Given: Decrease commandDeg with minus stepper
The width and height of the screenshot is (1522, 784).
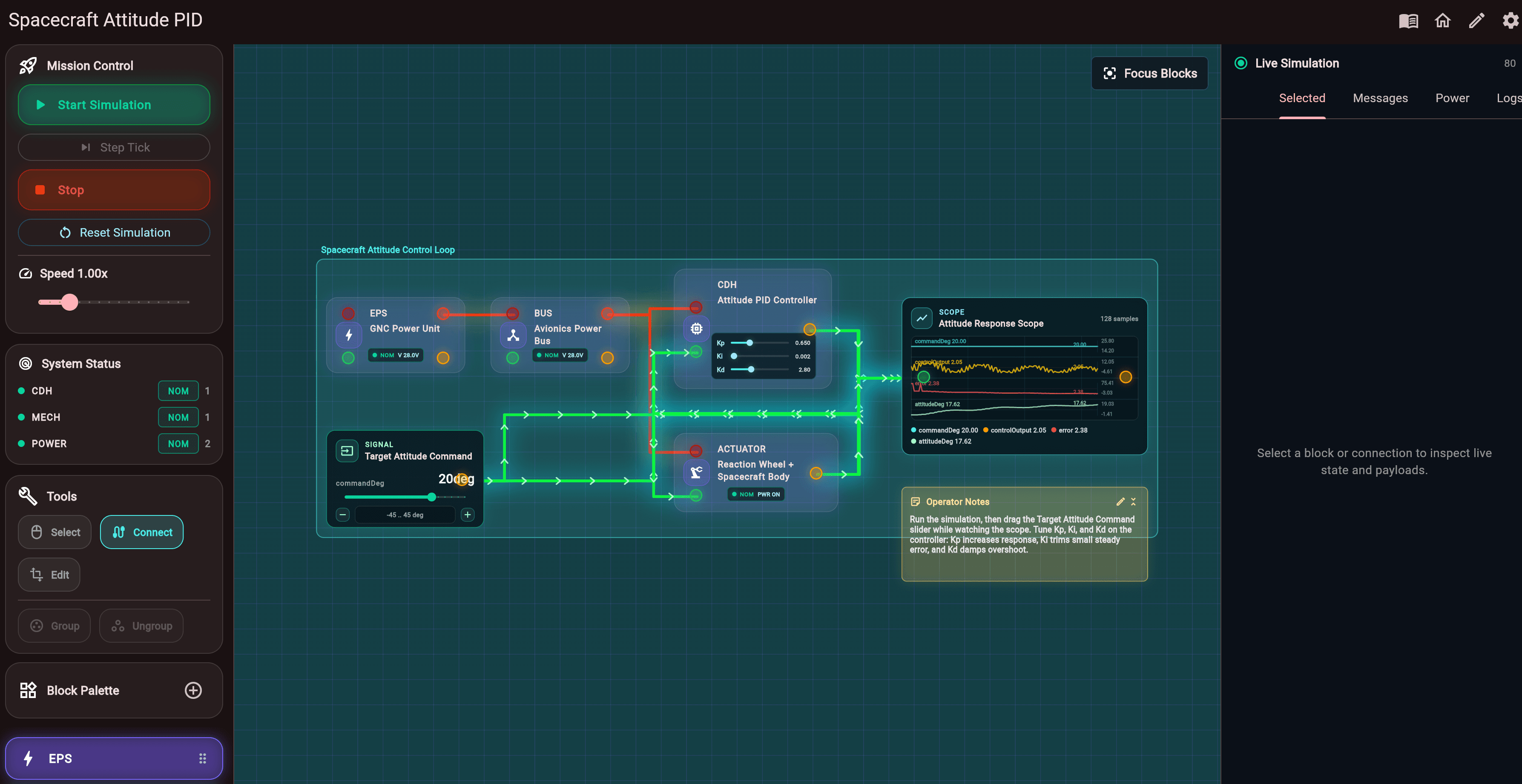Looking at the screenshot, I should [x=343, y=515].
